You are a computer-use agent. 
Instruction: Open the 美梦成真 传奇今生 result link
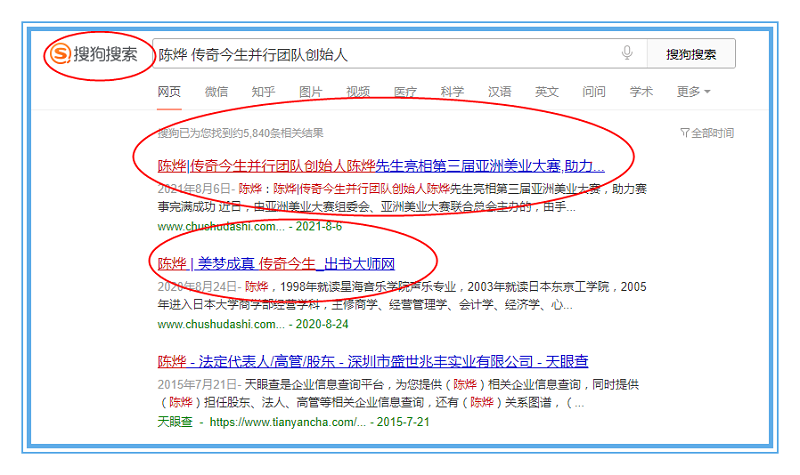(277, 264)
